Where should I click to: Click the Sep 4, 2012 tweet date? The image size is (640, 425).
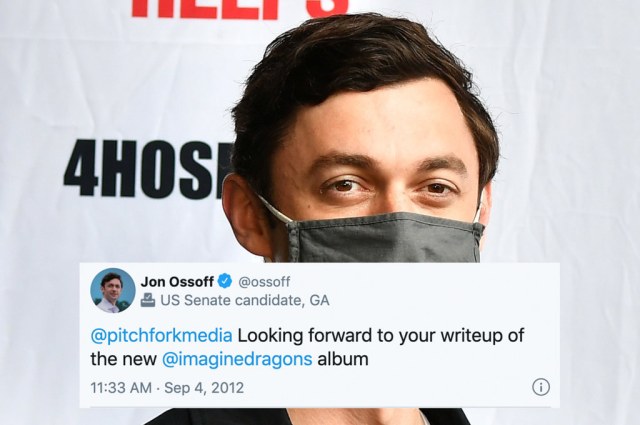point(204,387)
